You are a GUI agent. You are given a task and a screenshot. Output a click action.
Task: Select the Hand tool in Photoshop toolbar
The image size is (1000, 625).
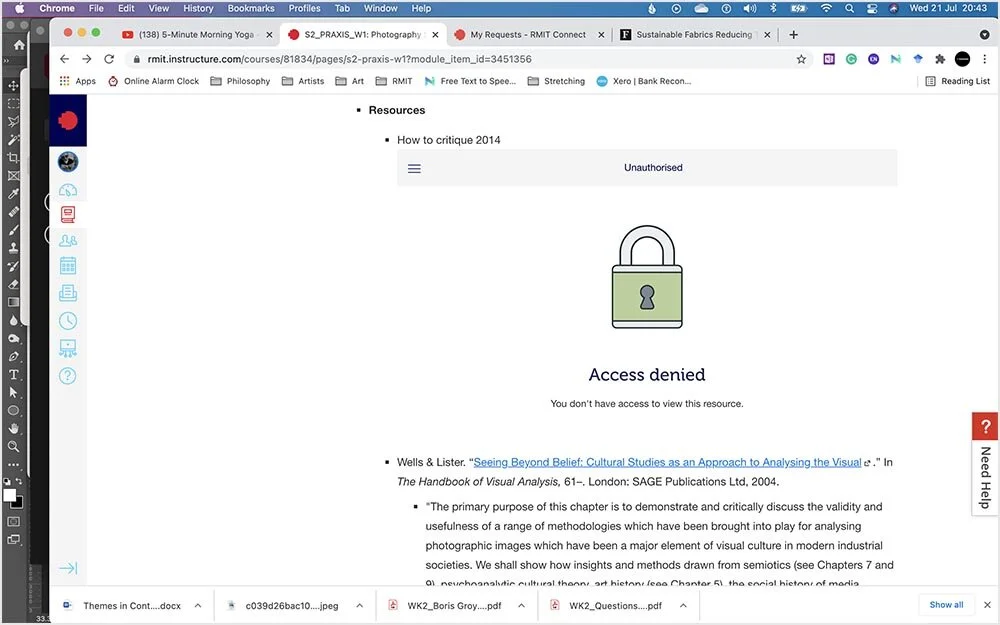13,429
